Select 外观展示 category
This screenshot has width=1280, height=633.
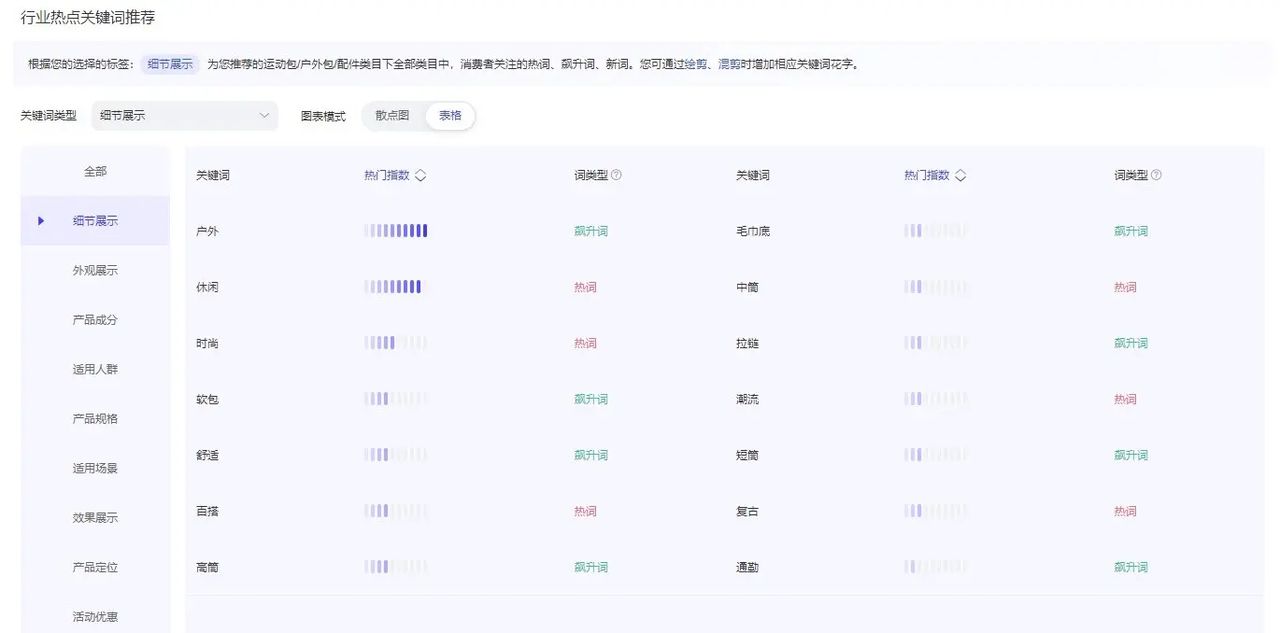pos(94,270)
